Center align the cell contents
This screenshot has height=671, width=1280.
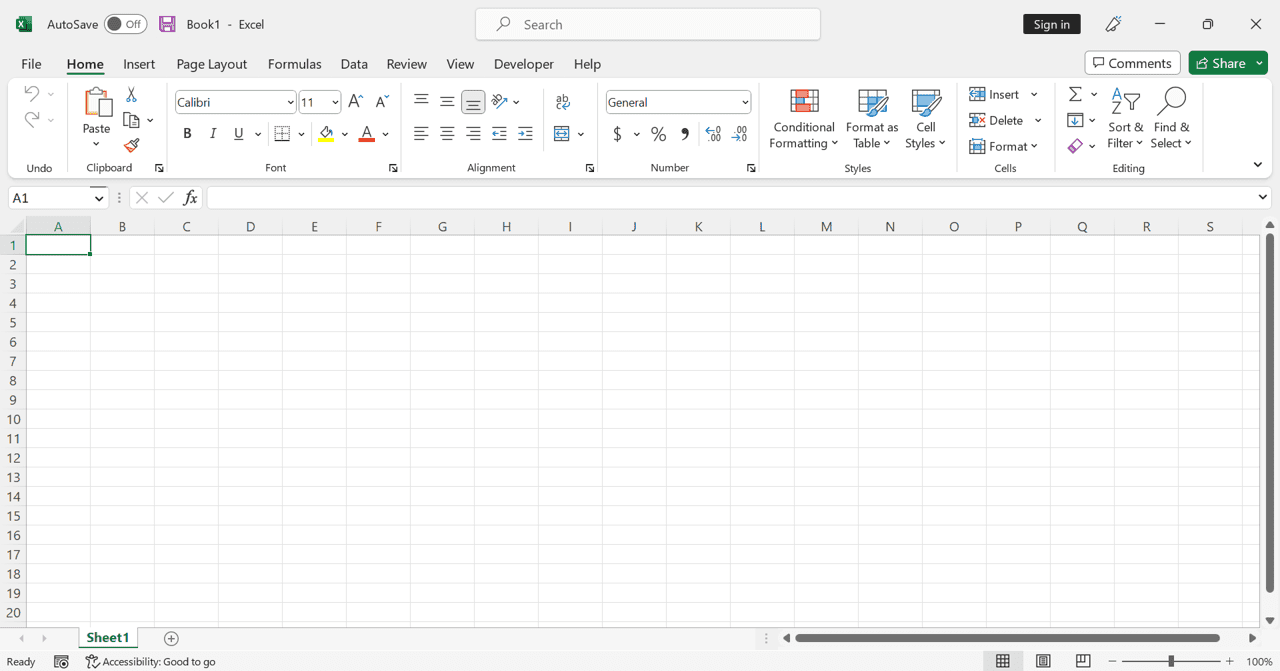tap(447, 133)
